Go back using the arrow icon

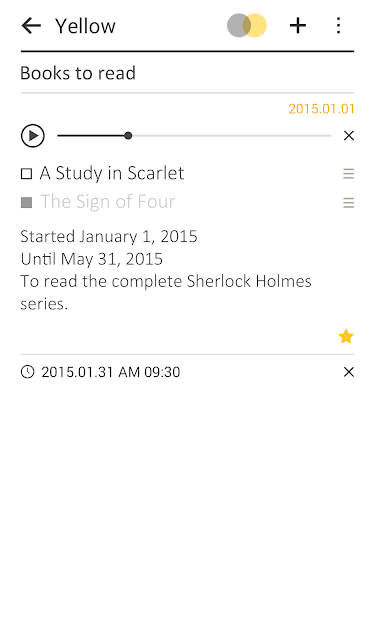(31, 26)
